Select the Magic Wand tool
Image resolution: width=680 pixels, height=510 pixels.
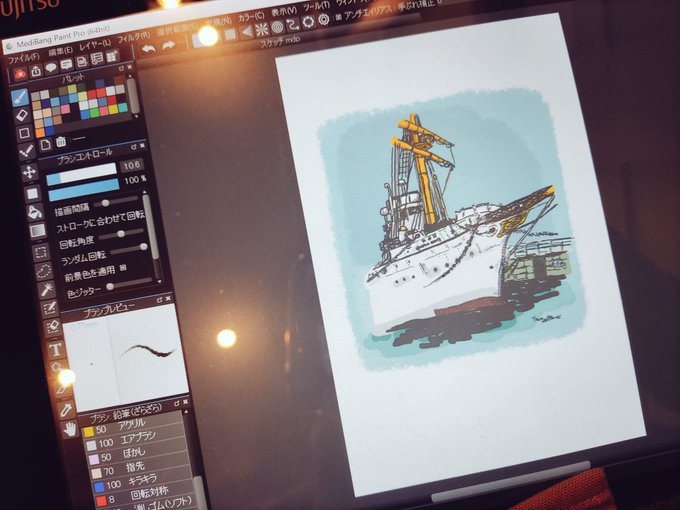[47, 289]
